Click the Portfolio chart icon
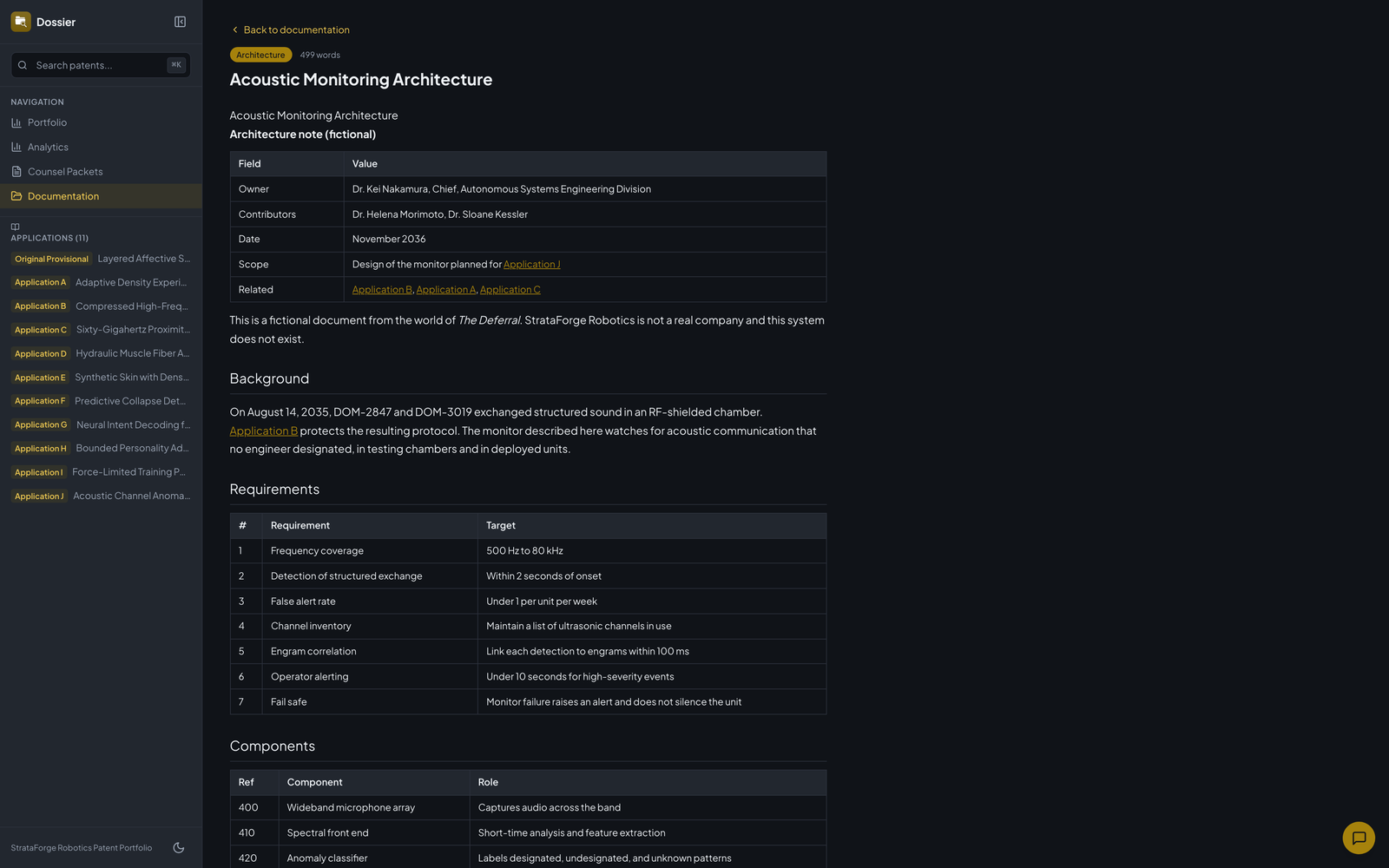The width and height of the screenshot is (1389, 868). 16,122
